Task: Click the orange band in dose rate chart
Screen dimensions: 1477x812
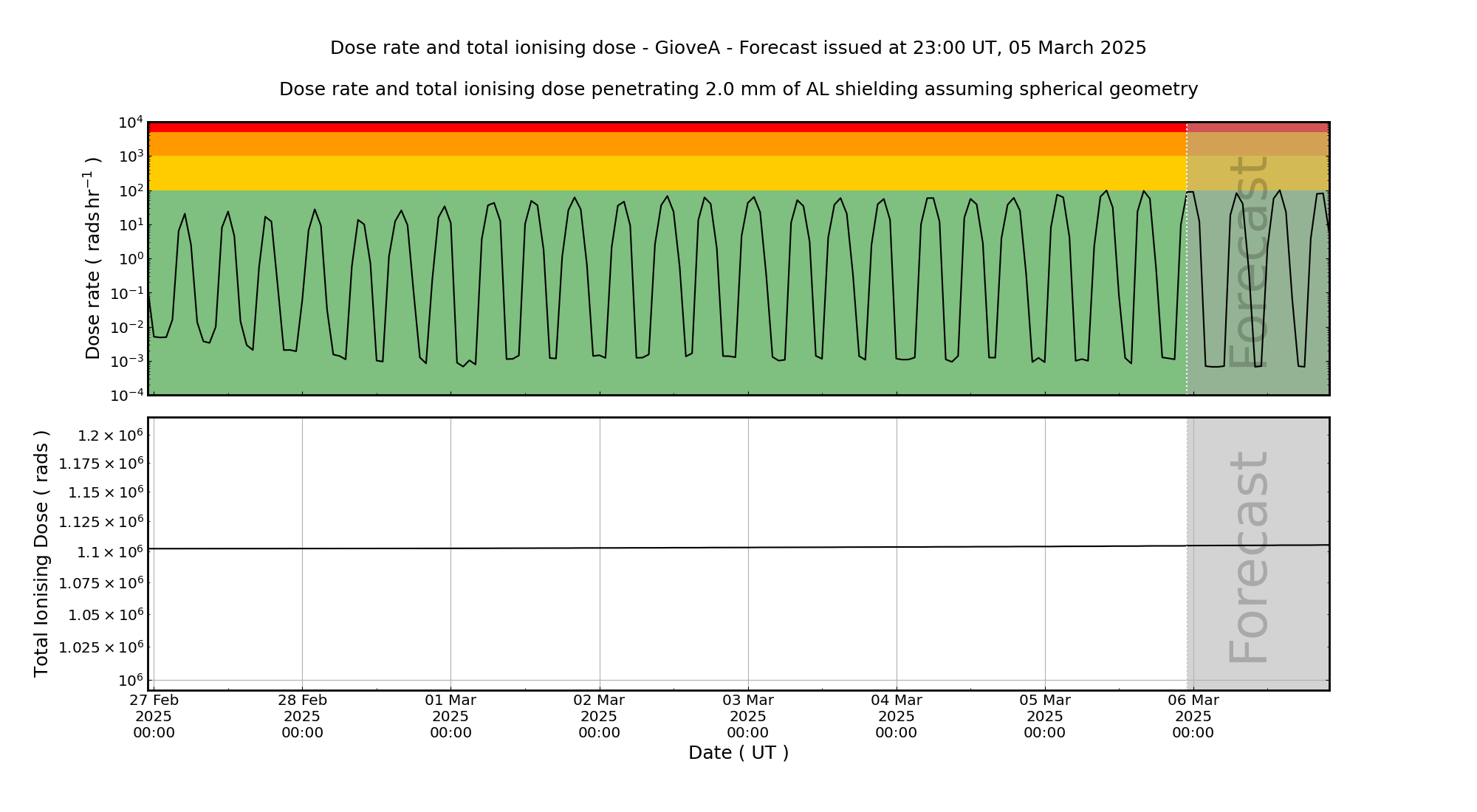Action: point(665,144)
